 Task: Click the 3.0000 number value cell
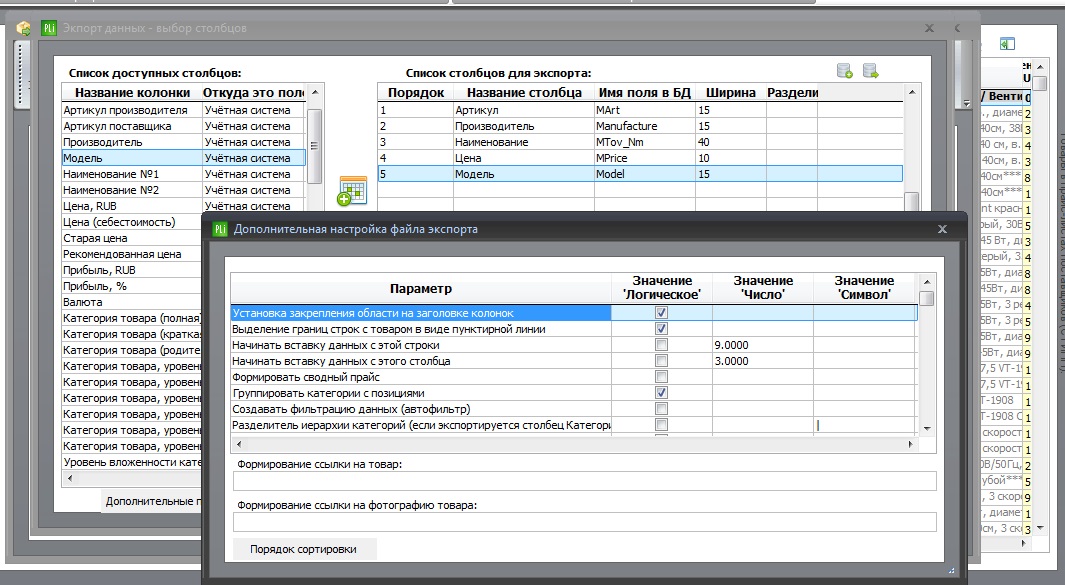coord(763,361)
